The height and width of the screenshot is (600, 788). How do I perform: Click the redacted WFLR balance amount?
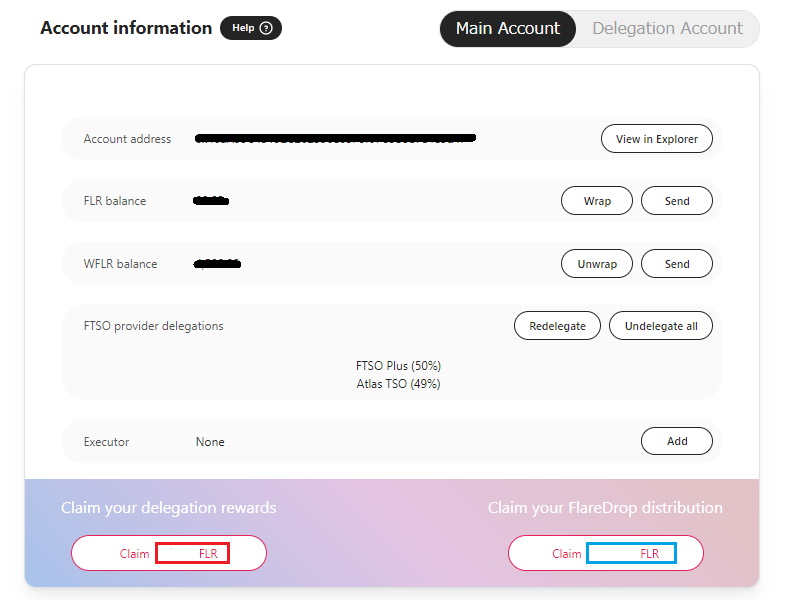click(218, 264)
